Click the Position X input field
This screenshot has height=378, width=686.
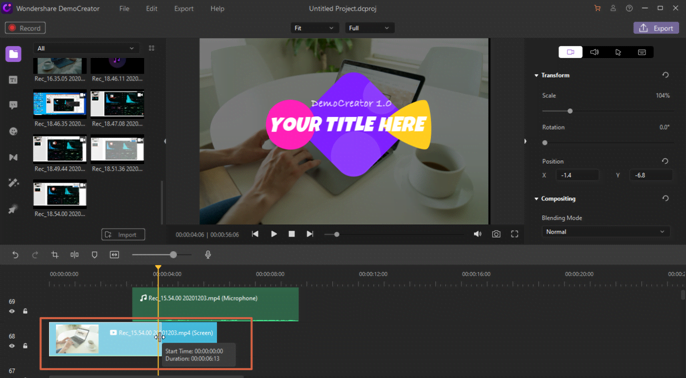click(x=578, y=175)
